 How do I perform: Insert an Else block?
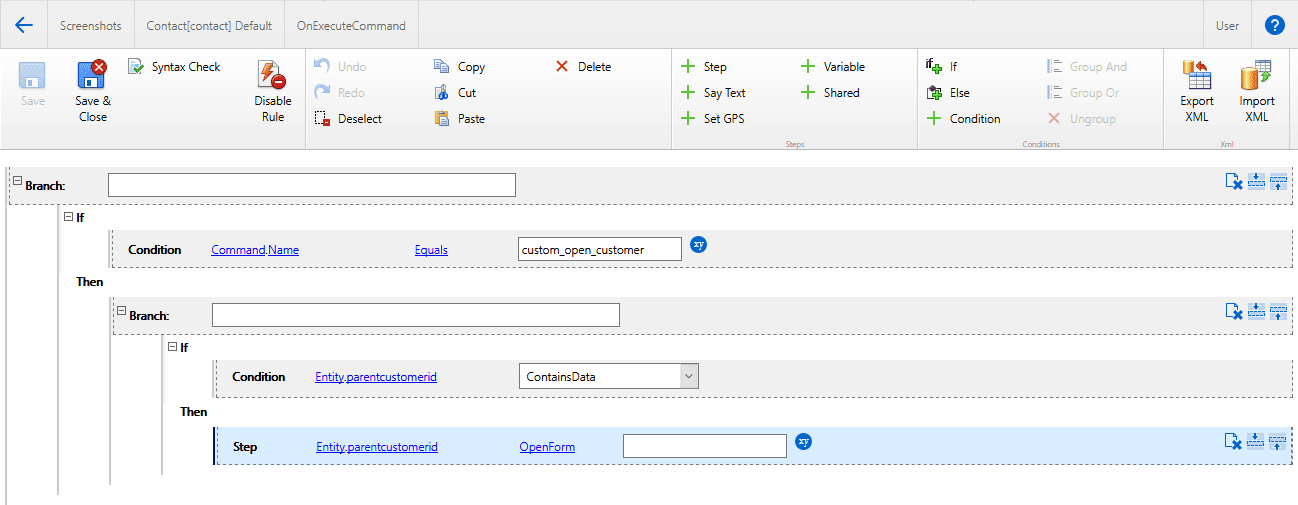(948, 93)
